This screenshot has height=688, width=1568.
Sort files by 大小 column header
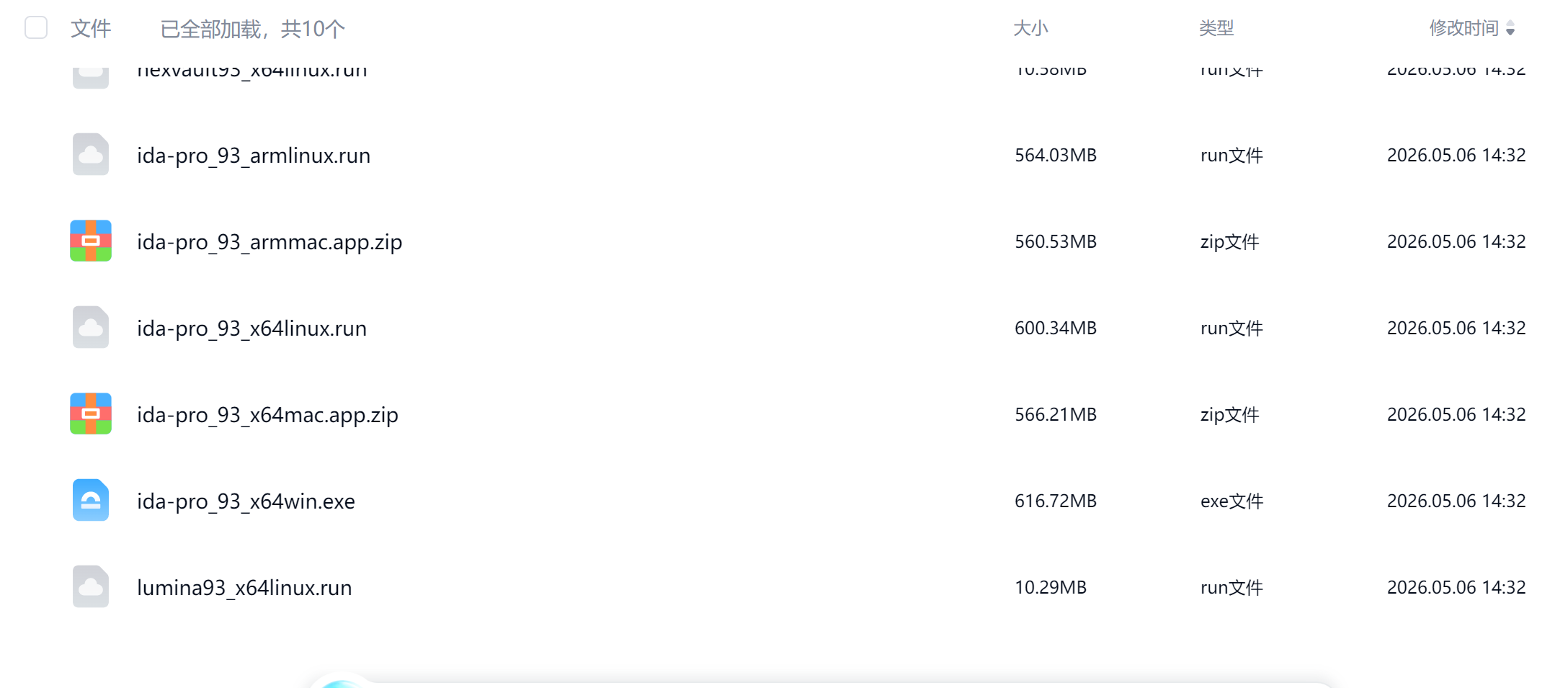(1030, 28)
